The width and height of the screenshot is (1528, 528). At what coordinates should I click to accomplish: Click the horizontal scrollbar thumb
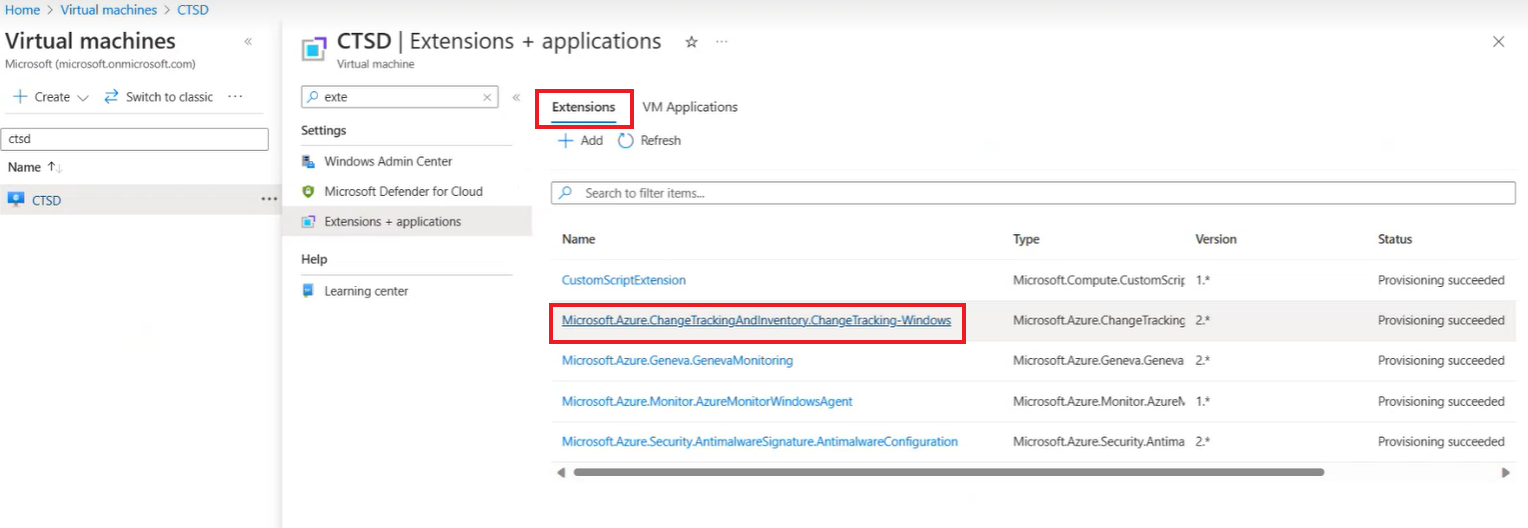949,472
